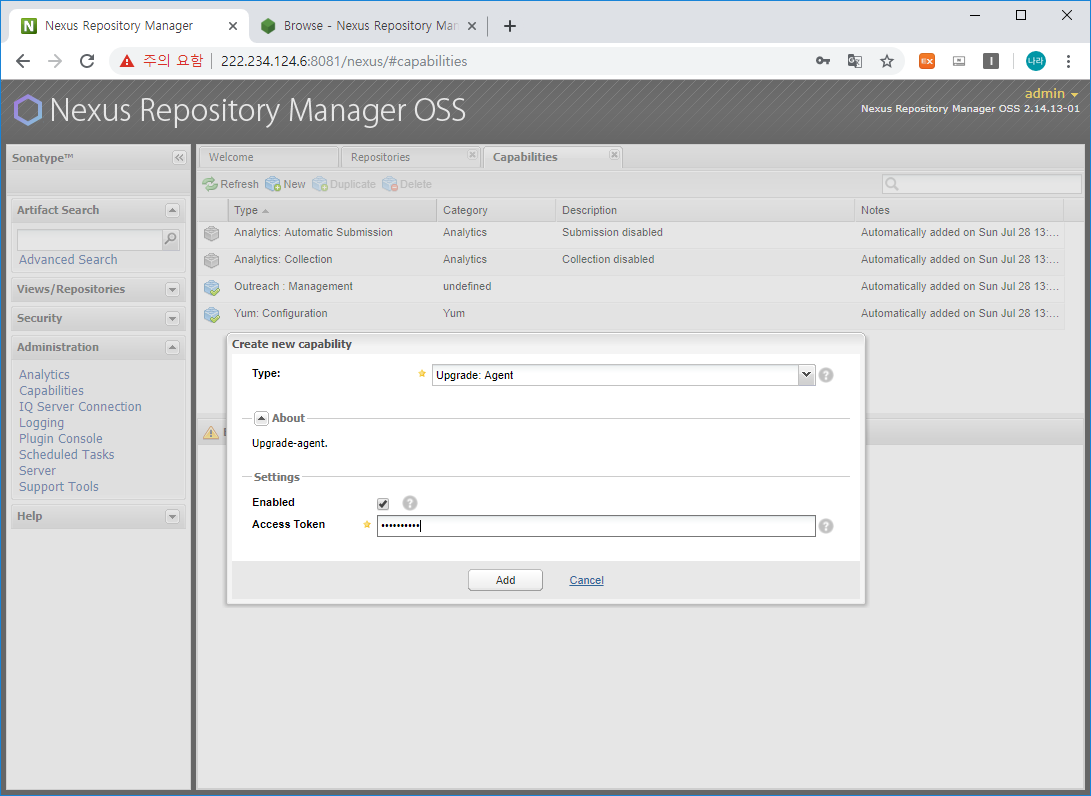The height and width of the screenshot is (796, 1091).
Task: Open Analytics in Administration
Action: [45, 374]
